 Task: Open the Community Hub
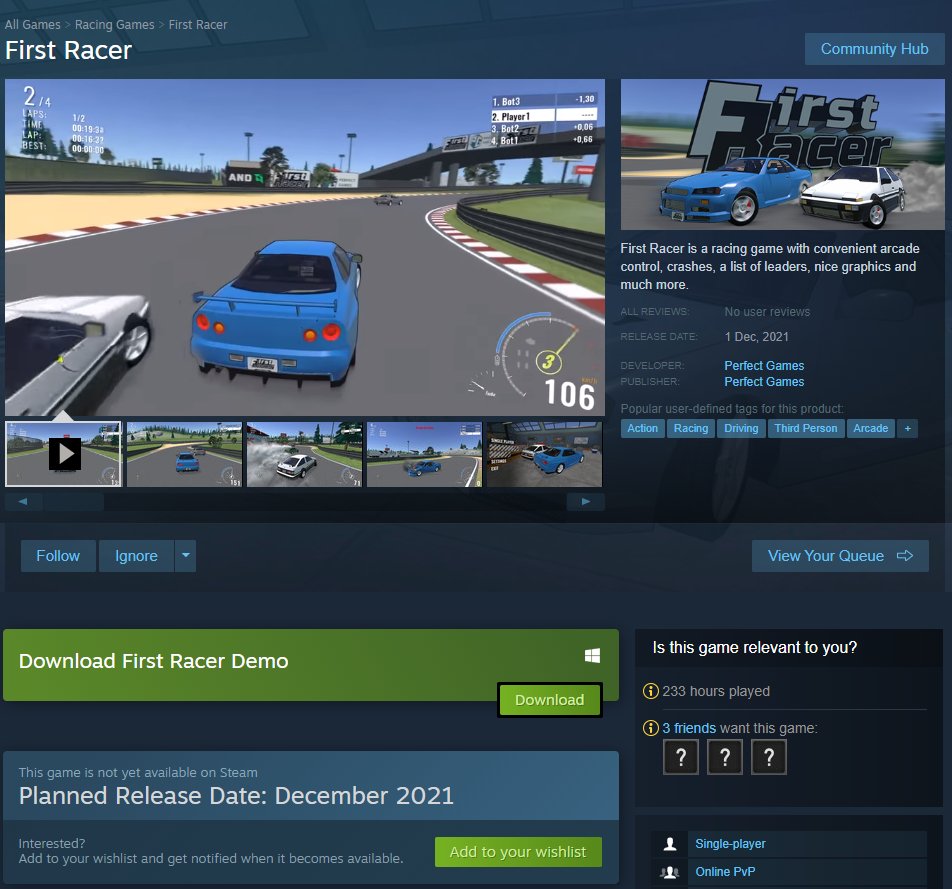tap(874, 49)
